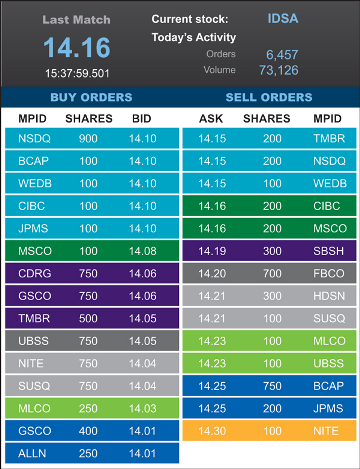Click the BUY ORDERS header

click(91, 97)
